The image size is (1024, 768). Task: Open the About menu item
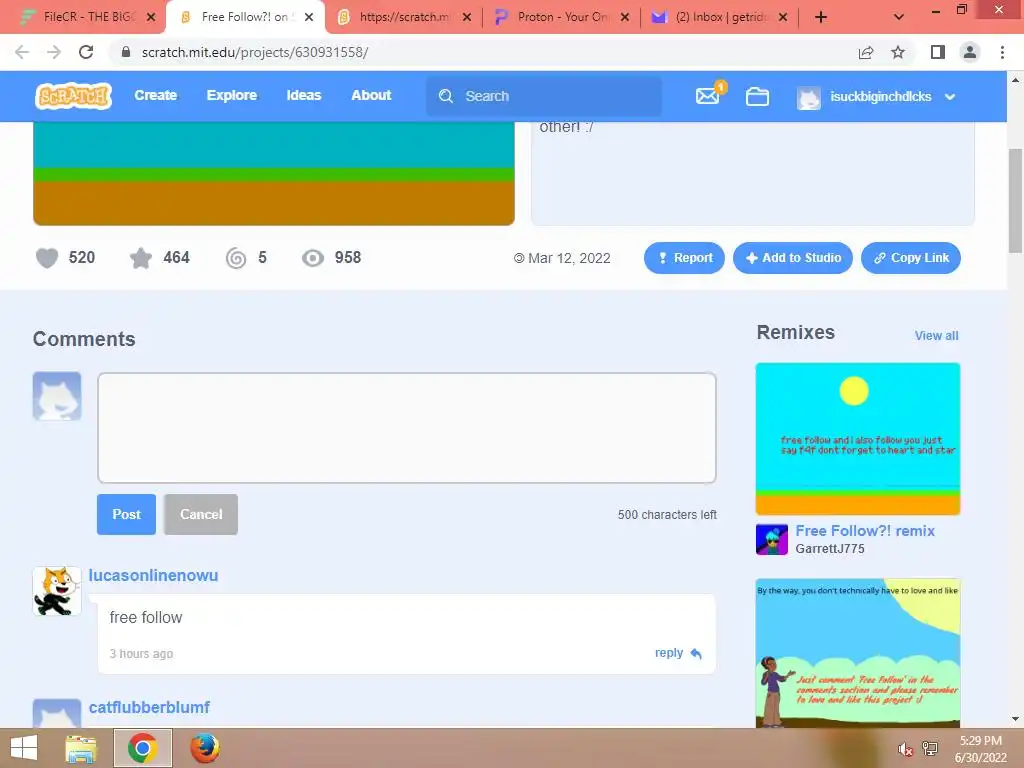[x=371, y=95]
